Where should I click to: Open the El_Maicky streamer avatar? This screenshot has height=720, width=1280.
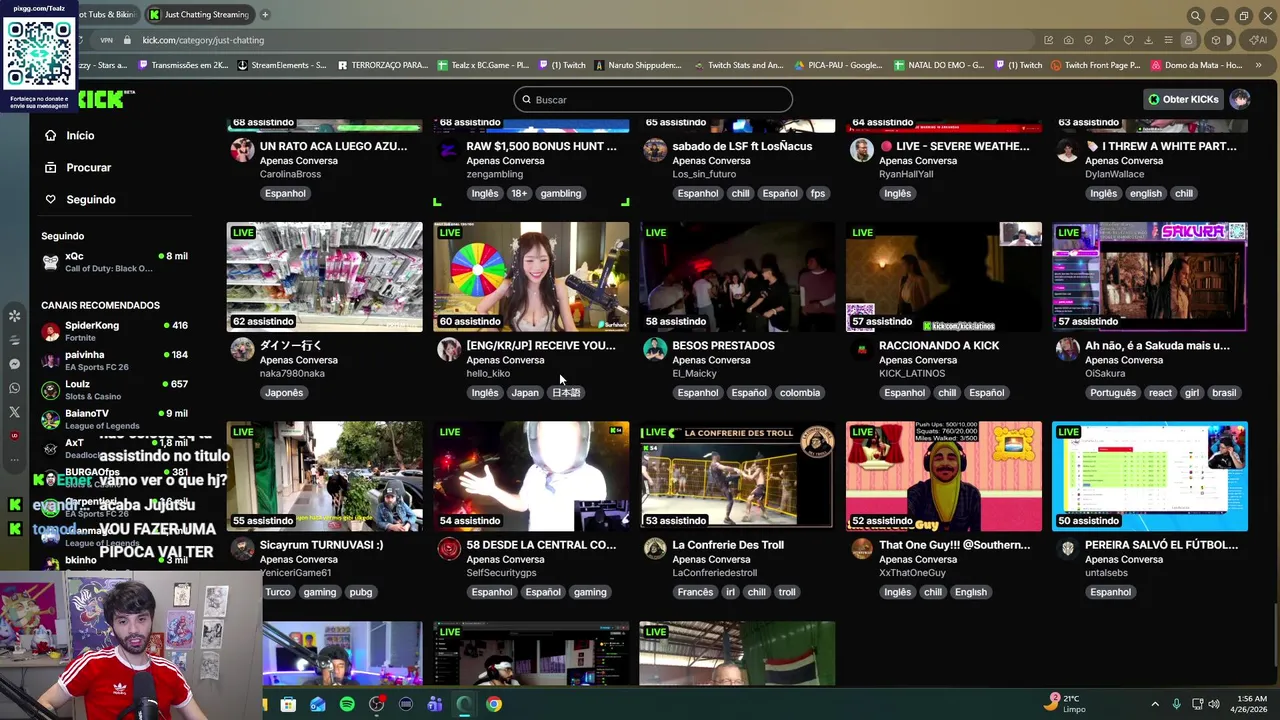point(655,349)
